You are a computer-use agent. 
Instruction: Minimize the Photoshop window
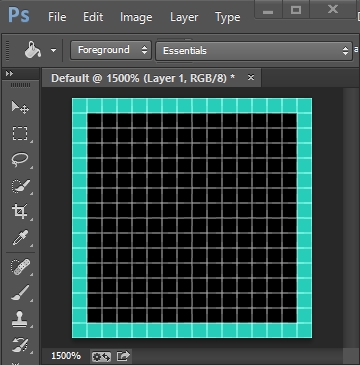click(268, 9)
